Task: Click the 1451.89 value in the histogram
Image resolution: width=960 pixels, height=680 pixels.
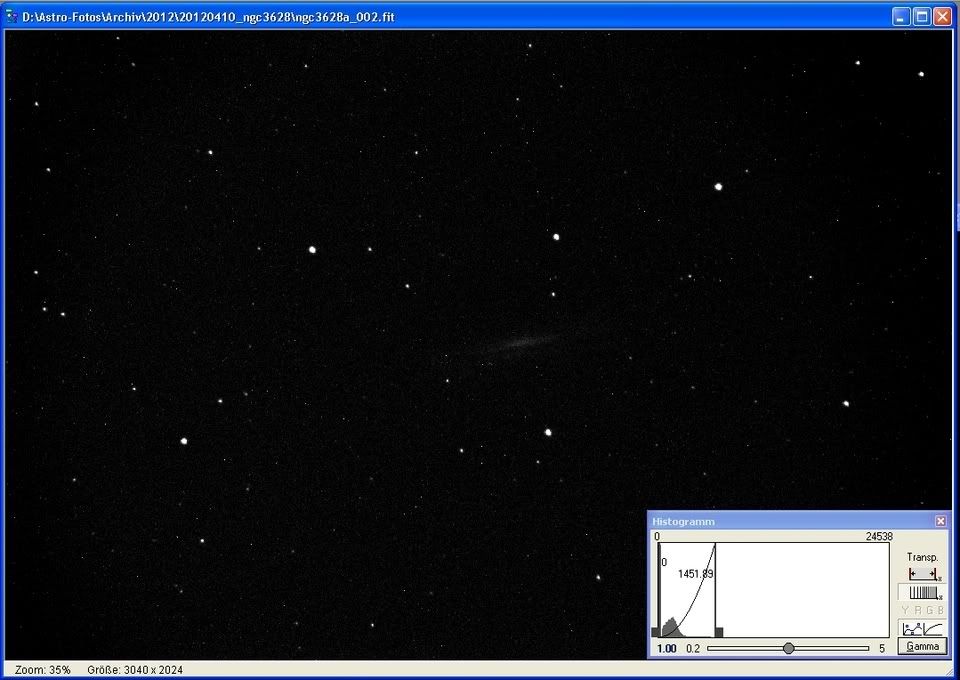Action: tap(696, 574)
